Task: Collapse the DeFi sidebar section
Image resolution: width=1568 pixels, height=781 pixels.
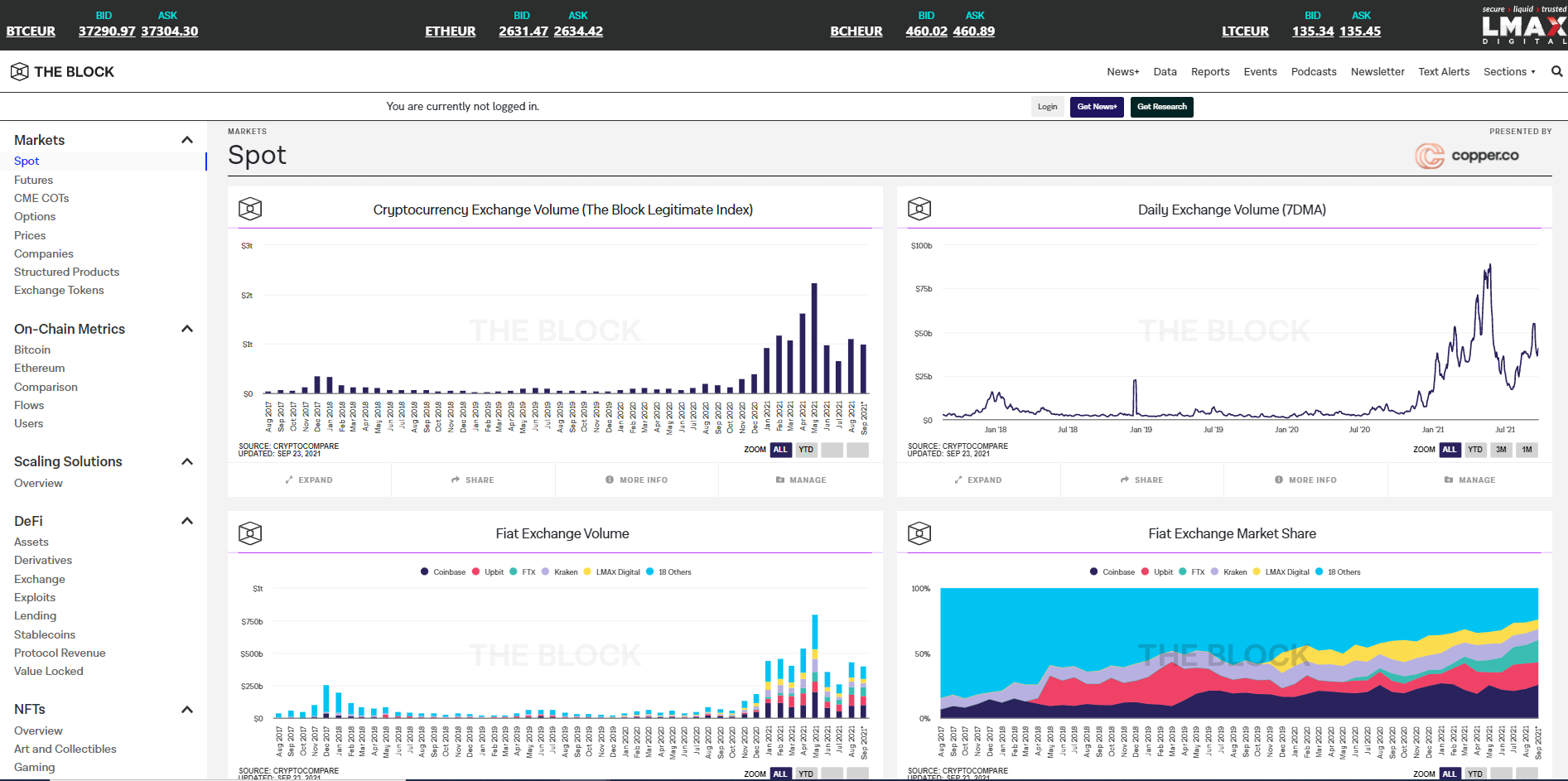Action: coord(187,521)
